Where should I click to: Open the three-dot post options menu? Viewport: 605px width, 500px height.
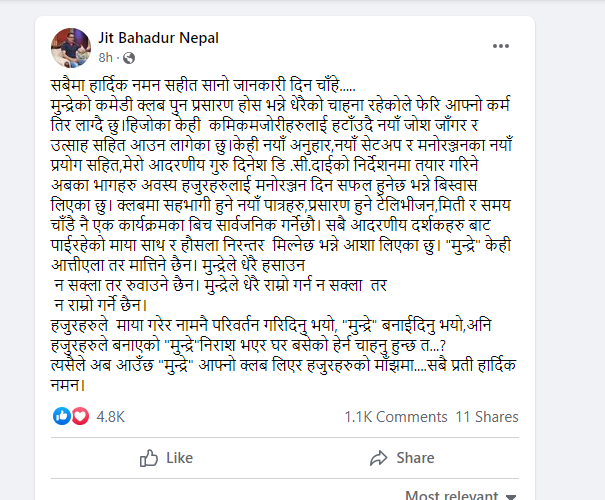tap(501, 46)
